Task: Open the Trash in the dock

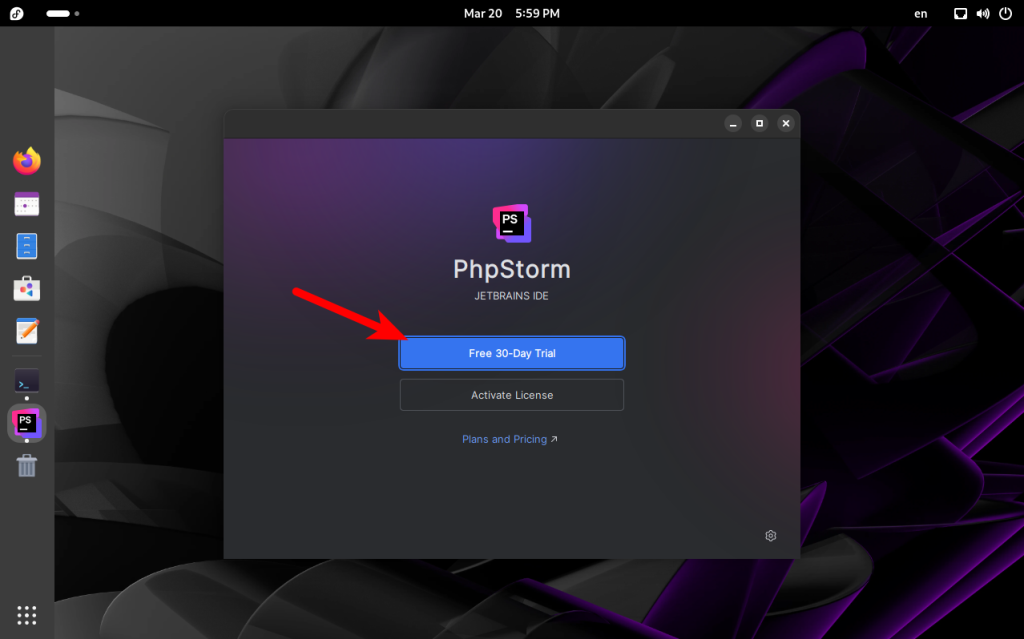Action: [x=27, y=466]
